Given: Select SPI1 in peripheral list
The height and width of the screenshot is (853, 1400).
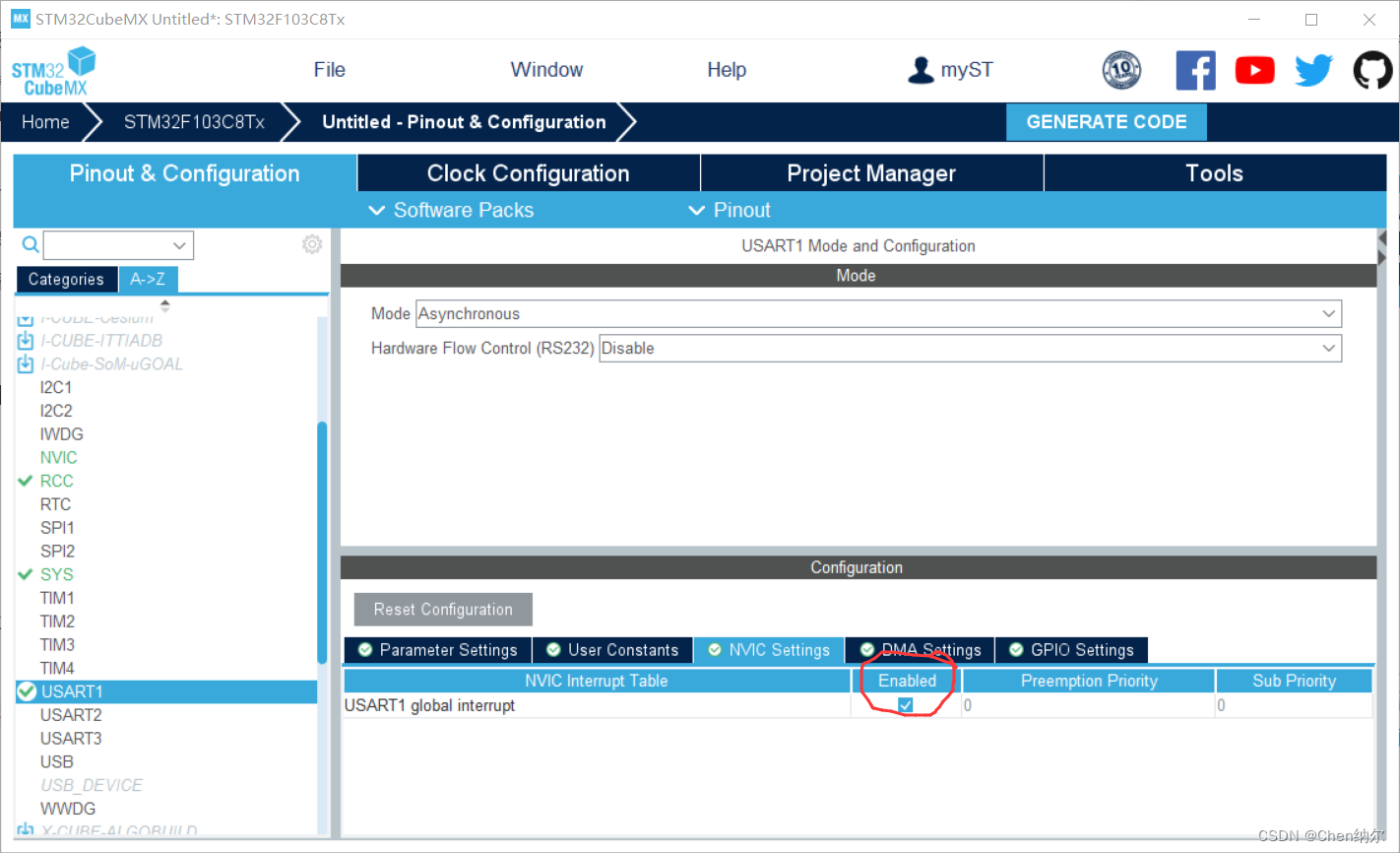Looking at the screenshot, I should click(57, 528).
